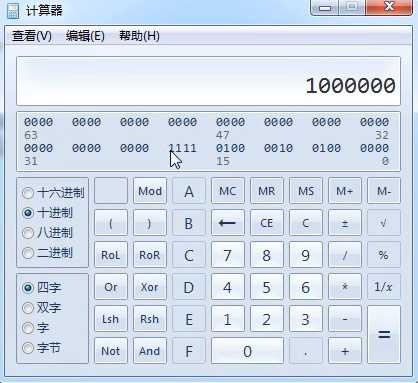Choose 字 (Word) word size
418x383 pixels.
pos(36,328)
